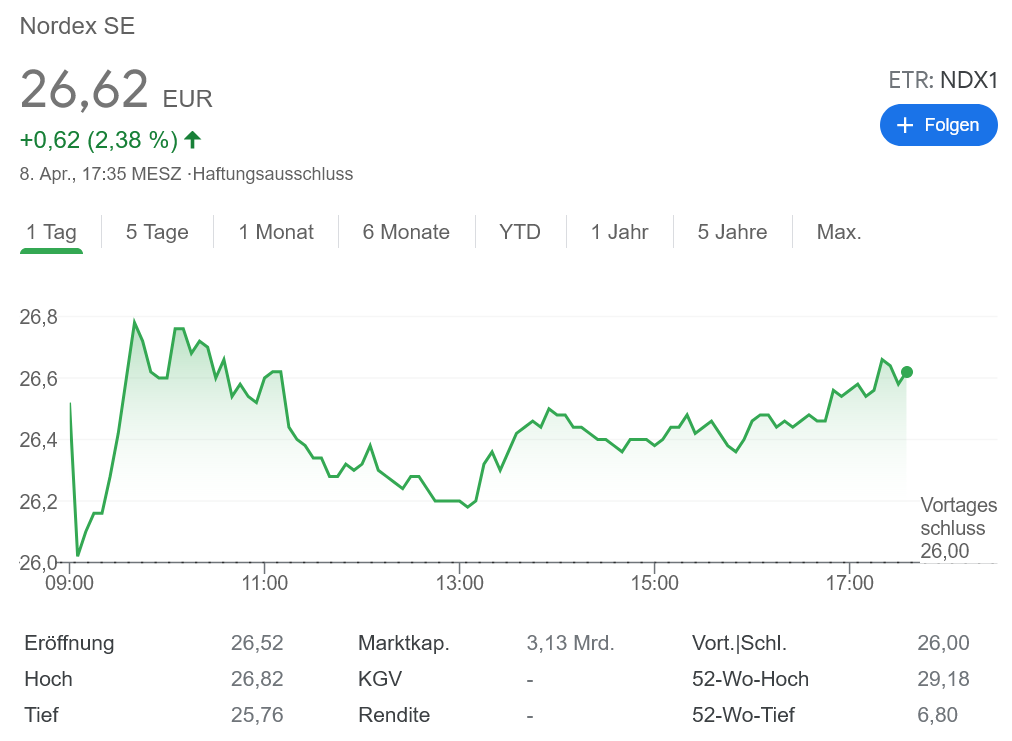Select the 1 Tag time range tab

coord(51,232)
